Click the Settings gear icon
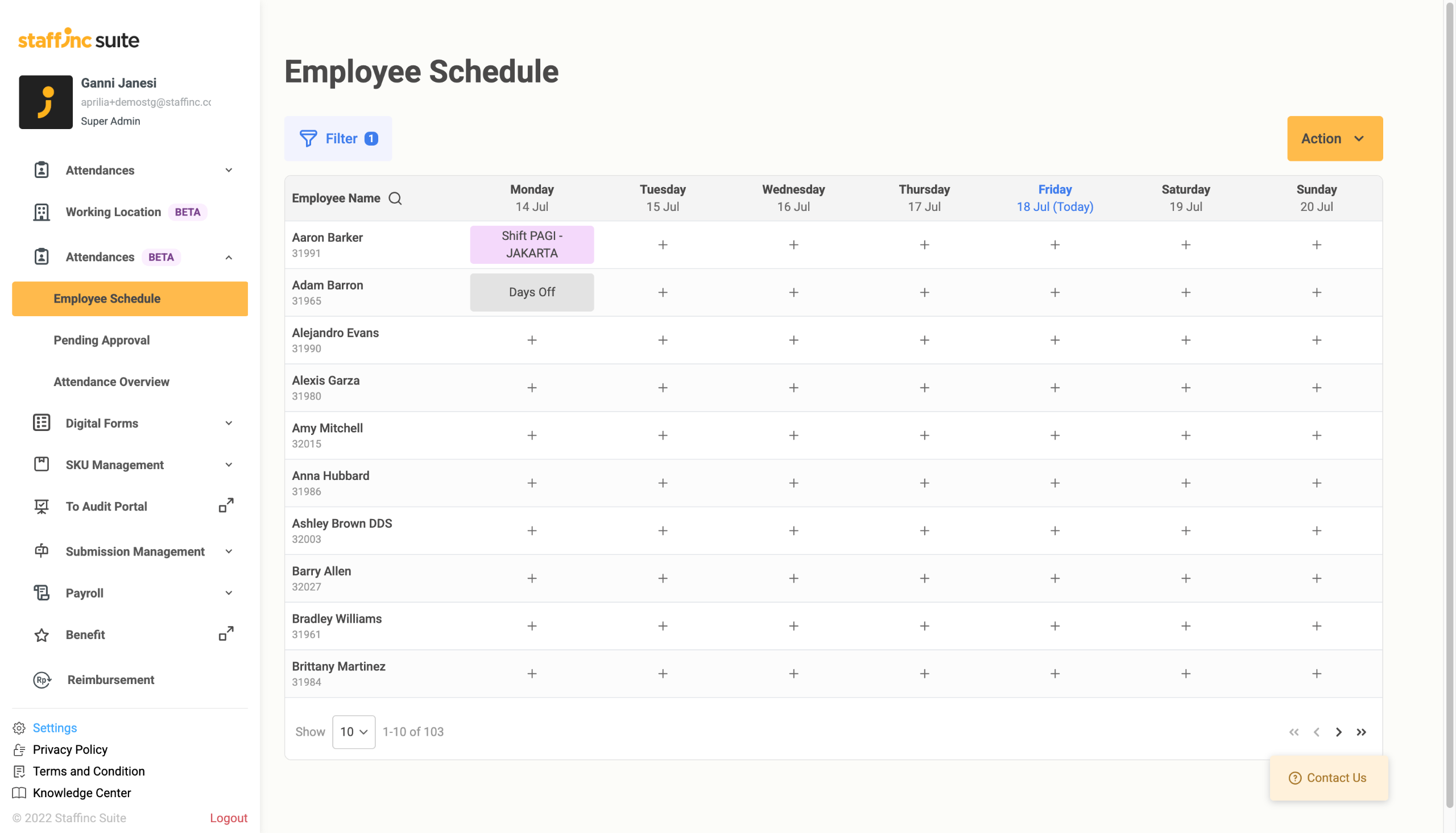Screen dimensions: 1456x833 click(x=19, y=728)
